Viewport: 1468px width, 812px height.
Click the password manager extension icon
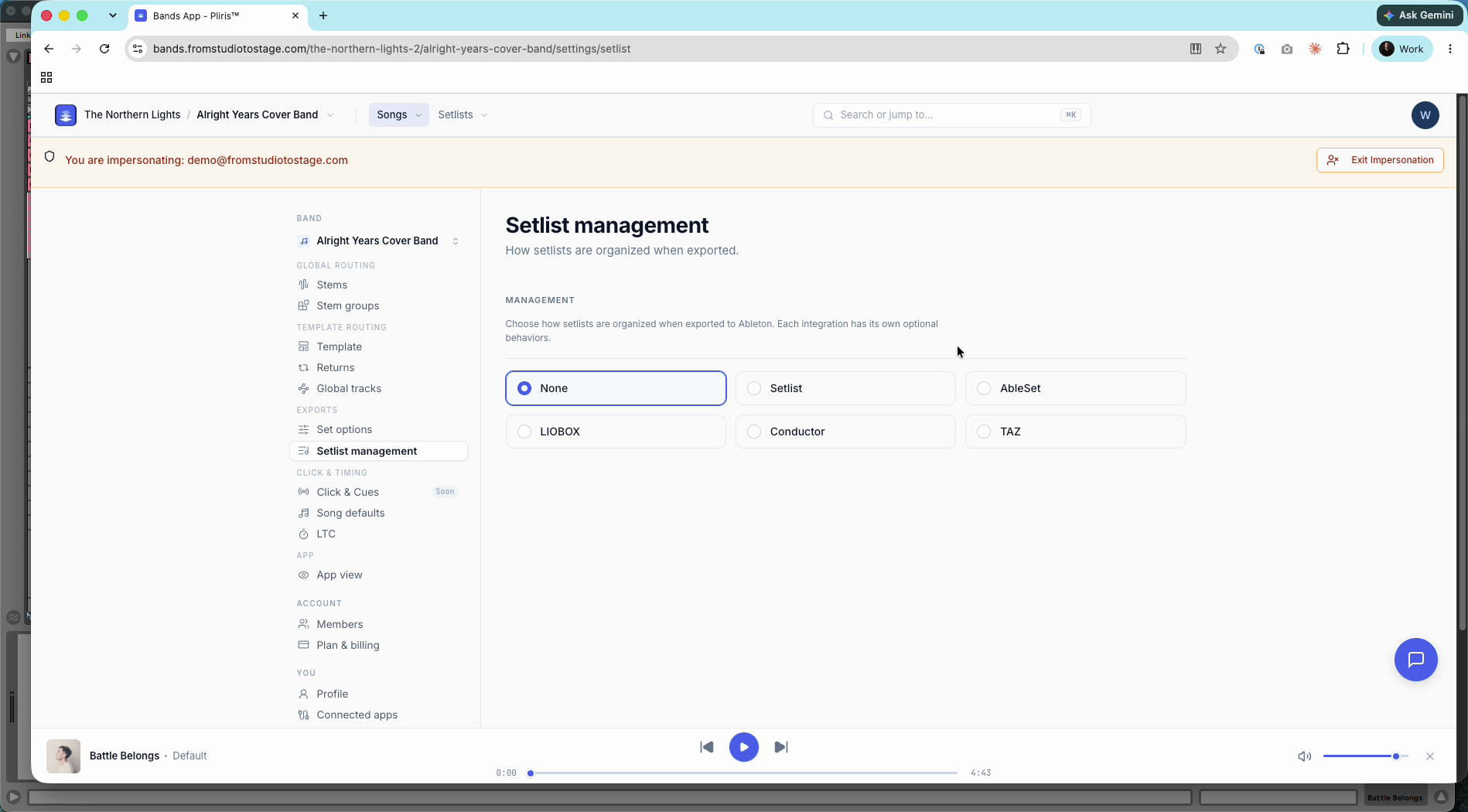tap(1259, 49)
